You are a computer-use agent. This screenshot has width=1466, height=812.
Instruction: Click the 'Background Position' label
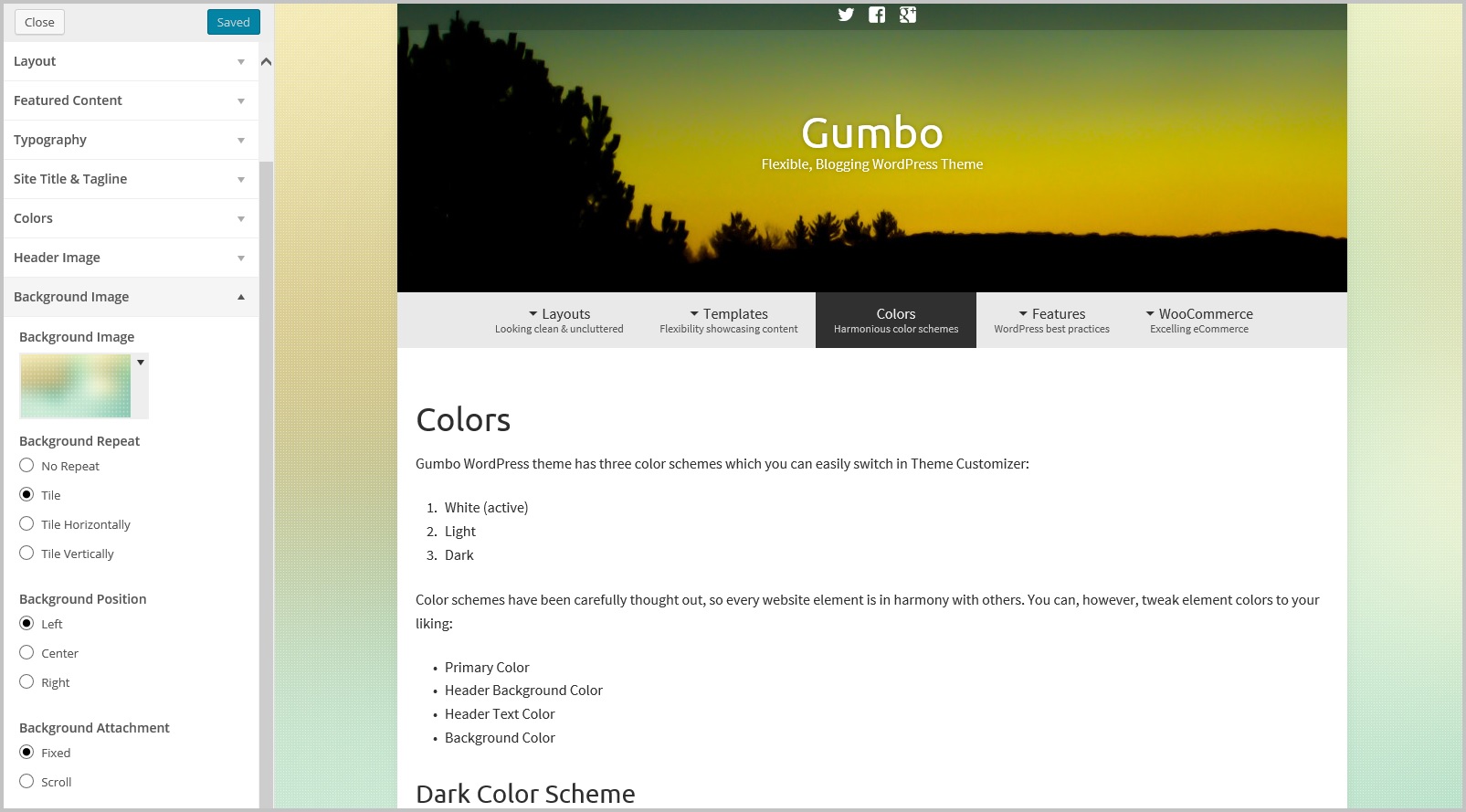83,599
